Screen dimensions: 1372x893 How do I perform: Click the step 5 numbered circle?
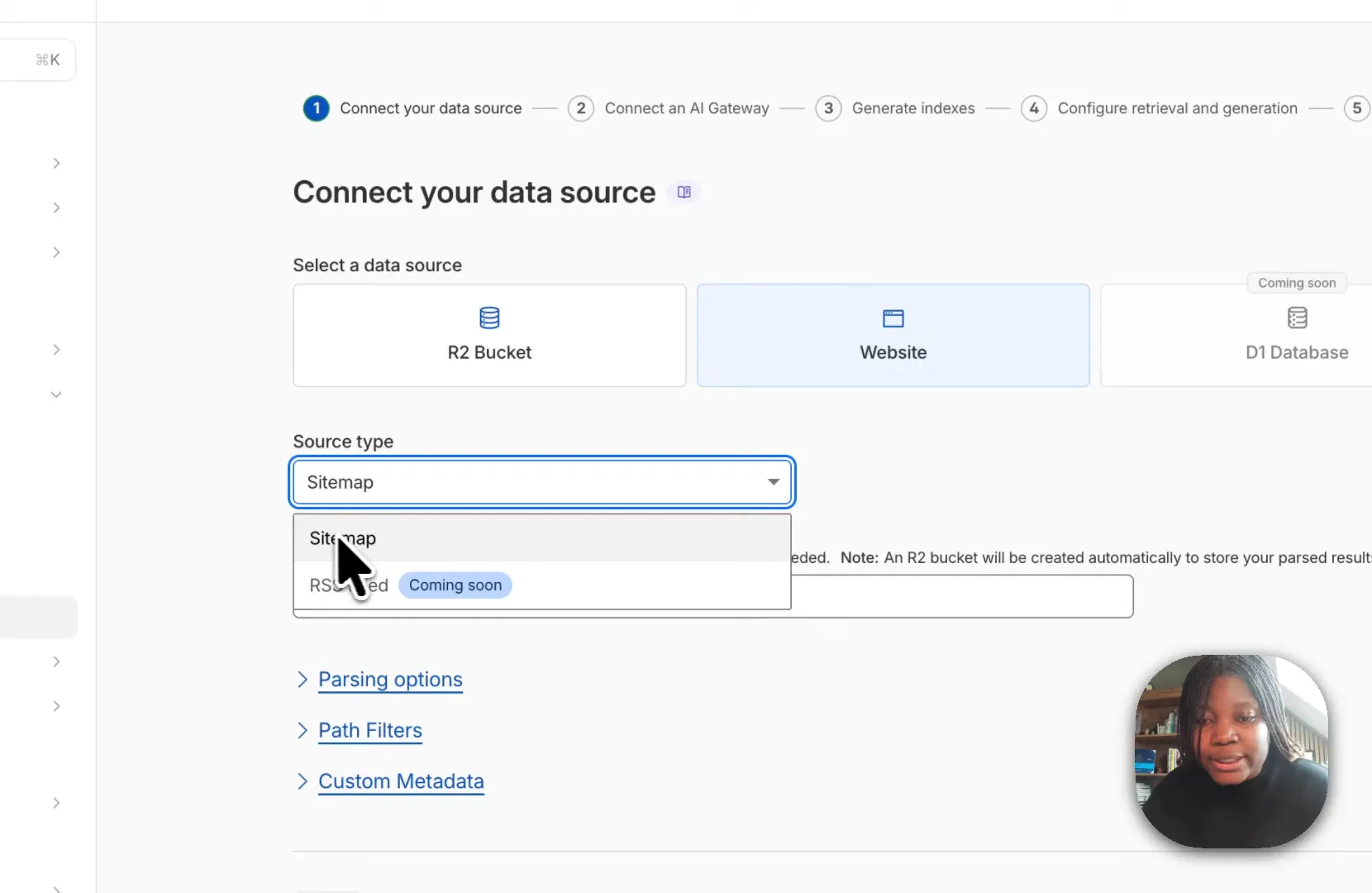click(1357, 108)
